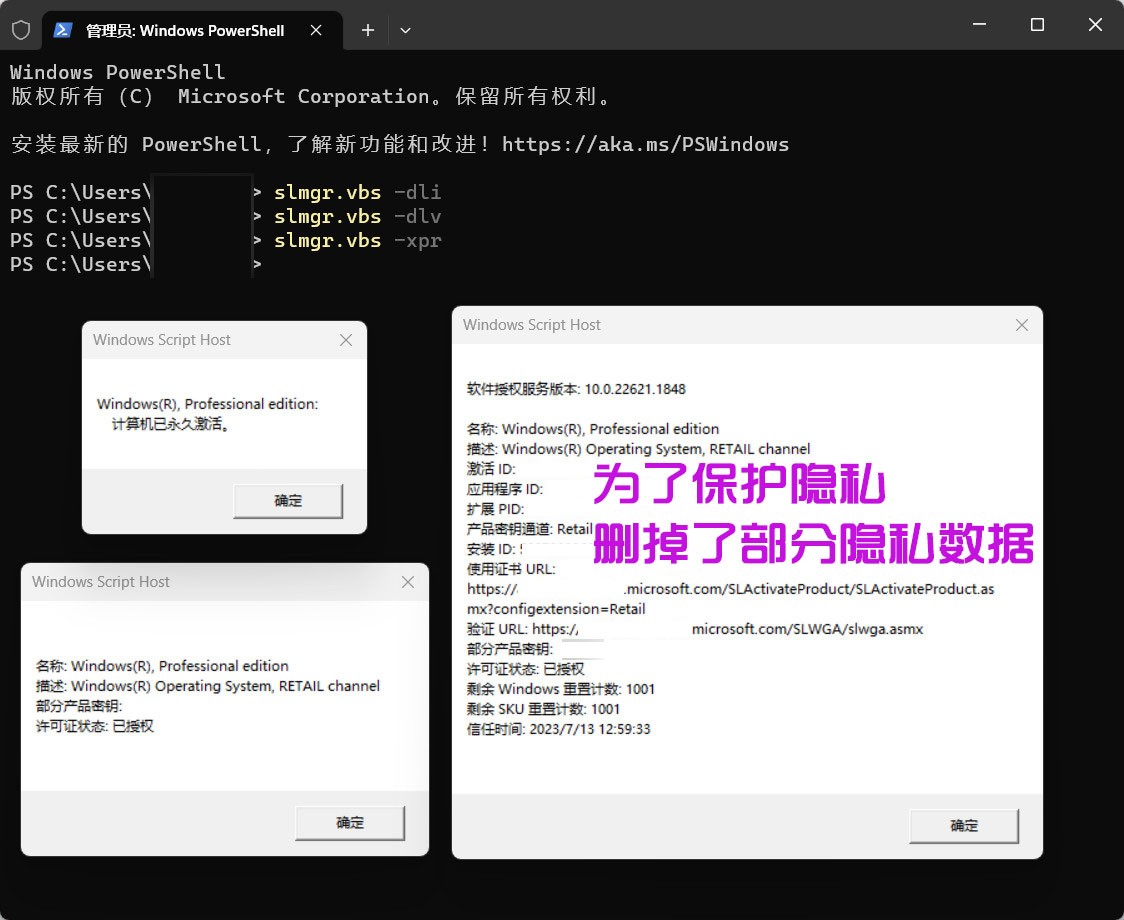
Task: Click the PowerShell icon on the tab
Action: click(x=63, y=30)
